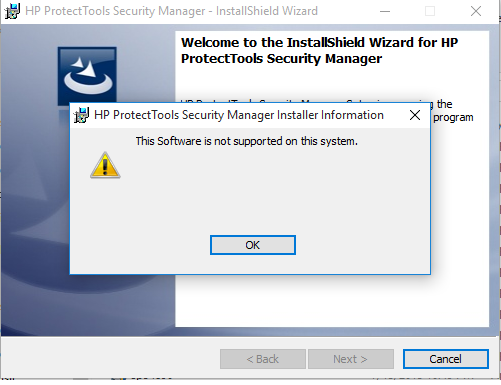Minimize the InstallShield Wizard window
Screen dimensions: 501x385
[x=385, y=11]
